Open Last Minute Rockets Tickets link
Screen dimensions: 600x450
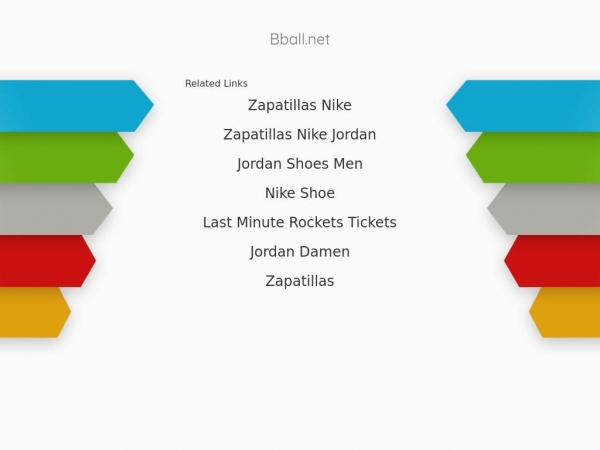300,222
